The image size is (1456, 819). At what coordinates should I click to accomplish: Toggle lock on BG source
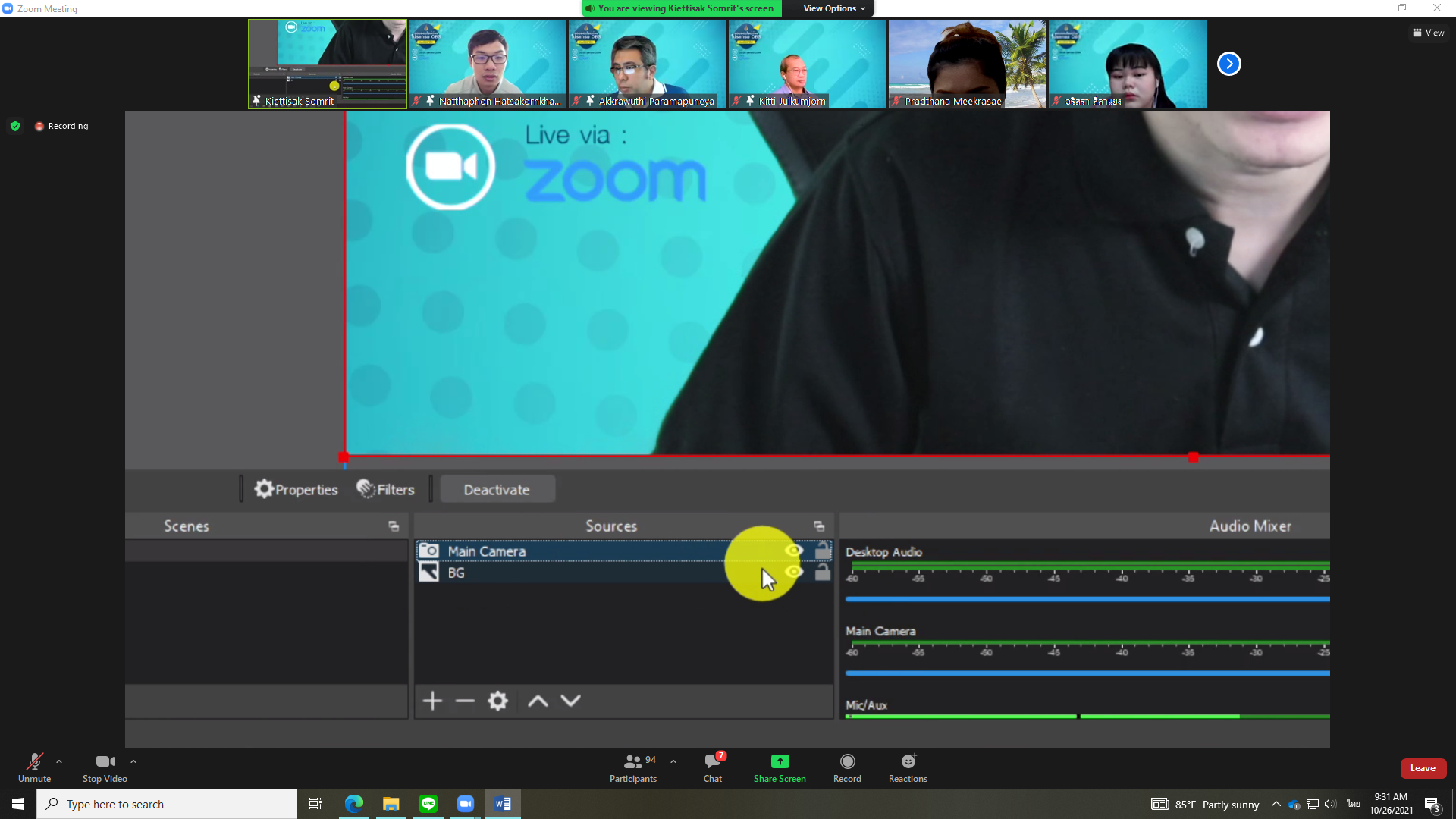tap(823, 572)
